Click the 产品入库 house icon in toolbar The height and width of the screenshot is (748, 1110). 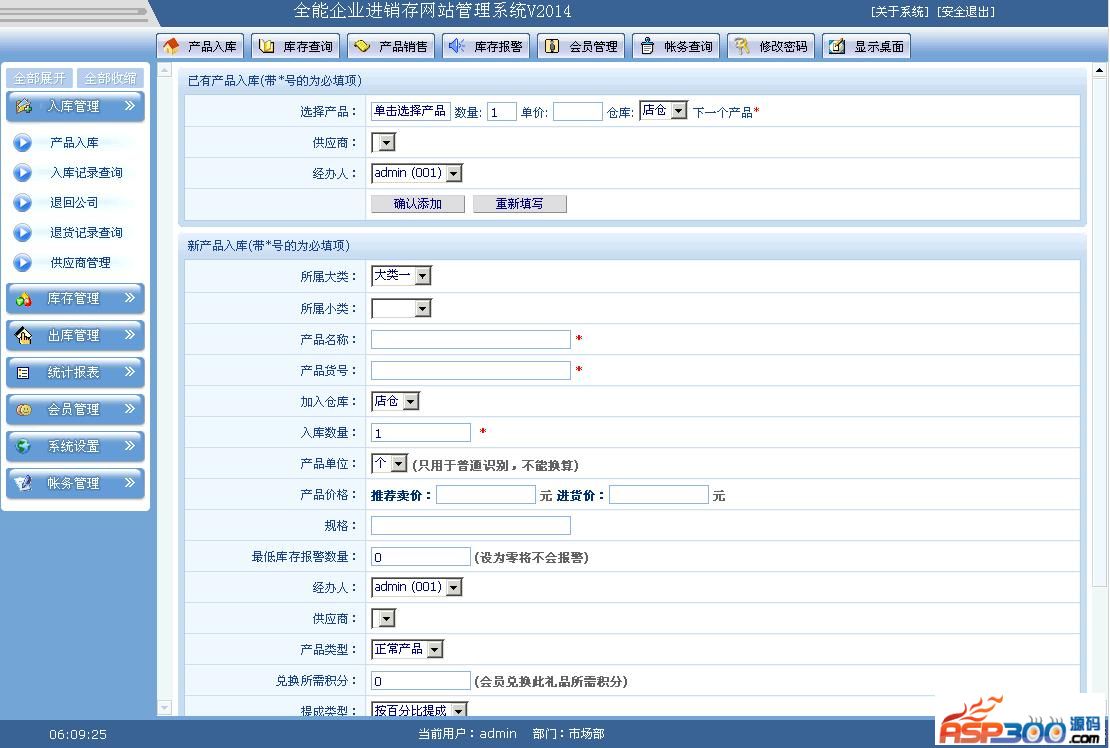171,46
